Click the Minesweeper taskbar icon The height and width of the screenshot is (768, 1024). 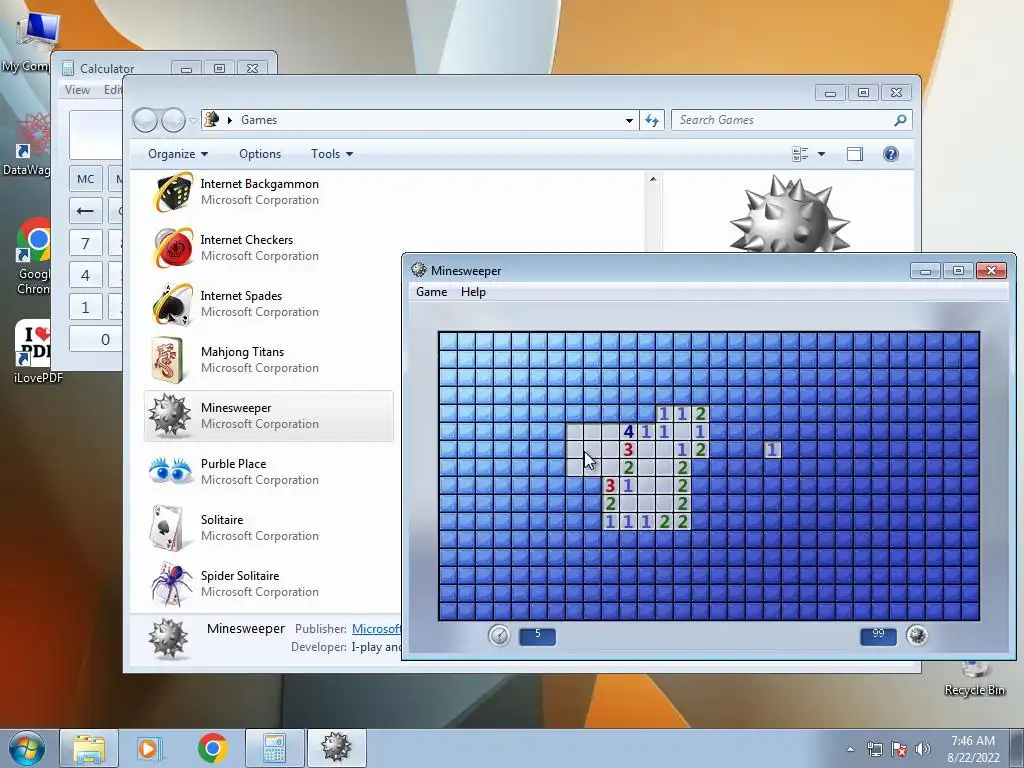pyautogui.click(x=336, y=748)
